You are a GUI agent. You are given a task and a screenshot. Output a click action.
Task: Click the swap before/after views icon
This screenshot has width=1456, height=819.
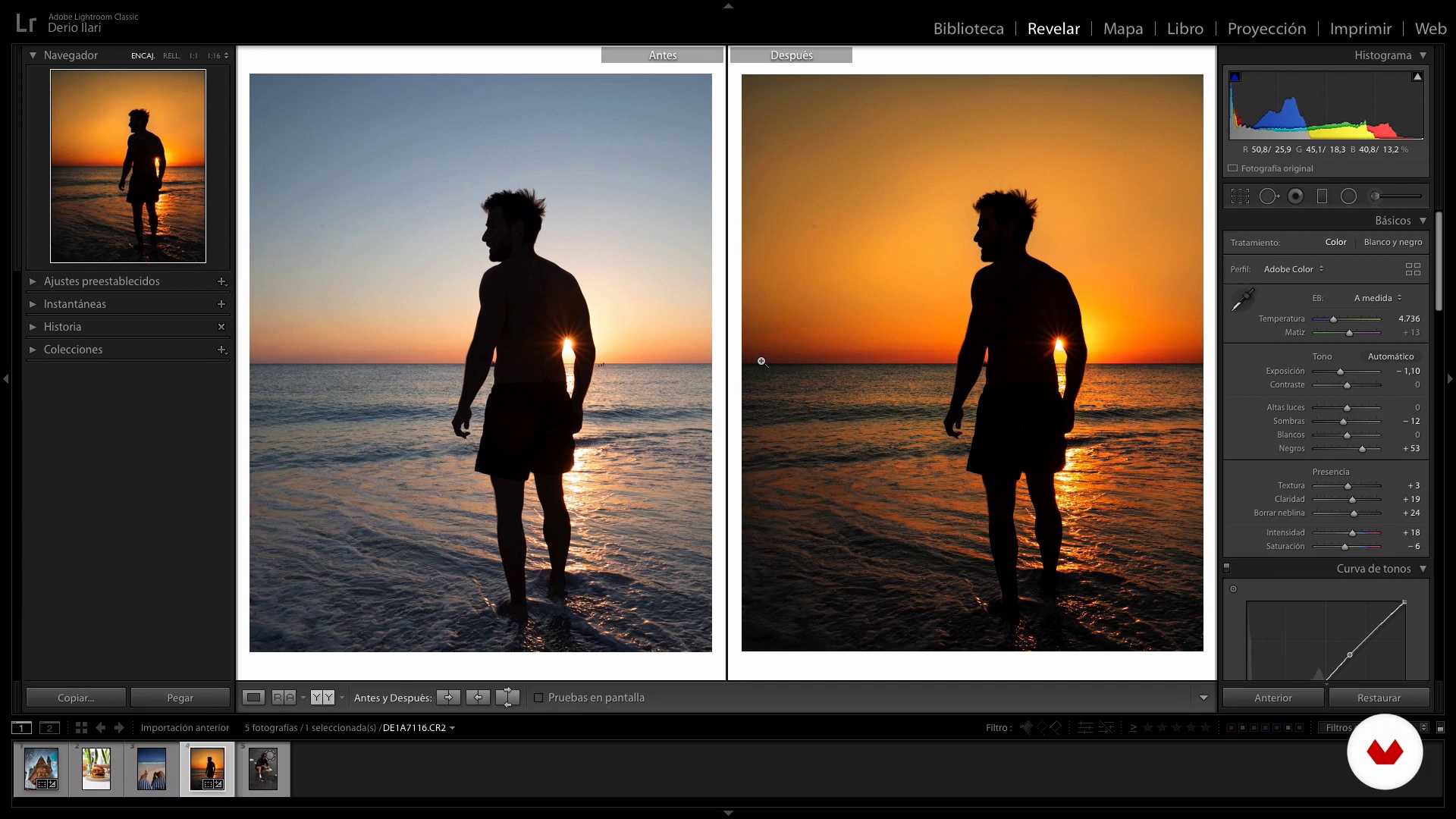[x=509, y=697]
